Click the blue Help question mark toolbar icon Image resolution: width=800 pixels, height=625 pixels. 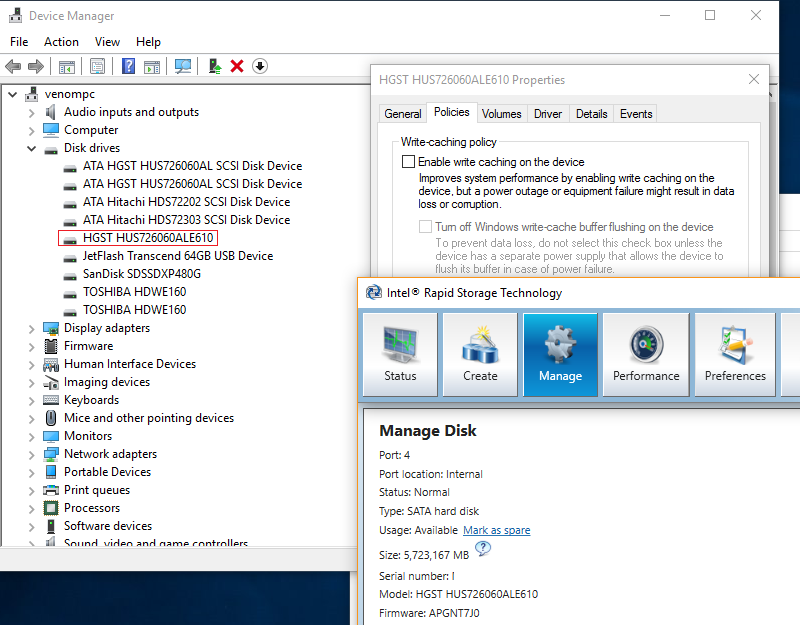pyautogui.click(x=129, y=66)
